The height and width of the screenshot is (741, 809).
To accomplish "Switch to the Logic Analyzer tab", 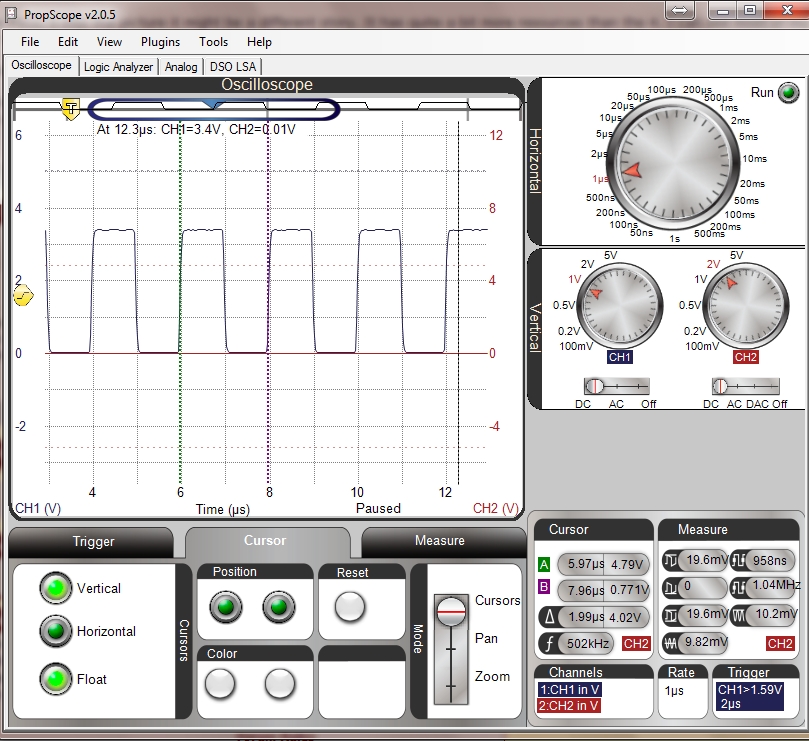I will (x=118, y=67).
